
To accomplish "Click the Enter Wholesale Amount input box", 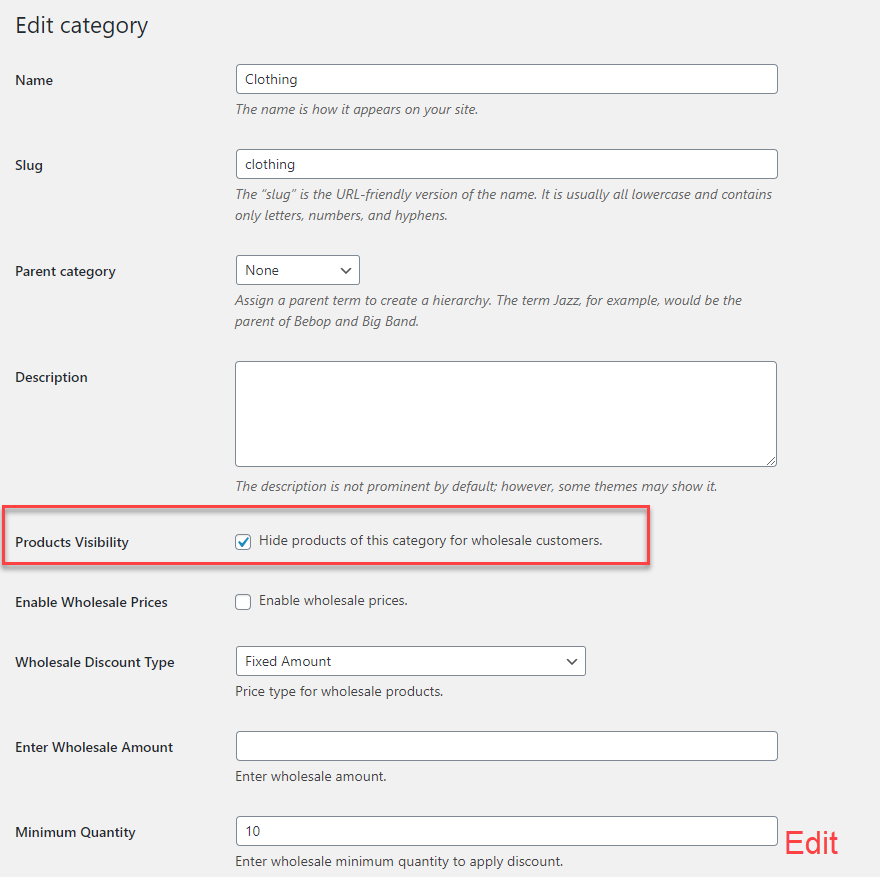I will coord(506,746).
